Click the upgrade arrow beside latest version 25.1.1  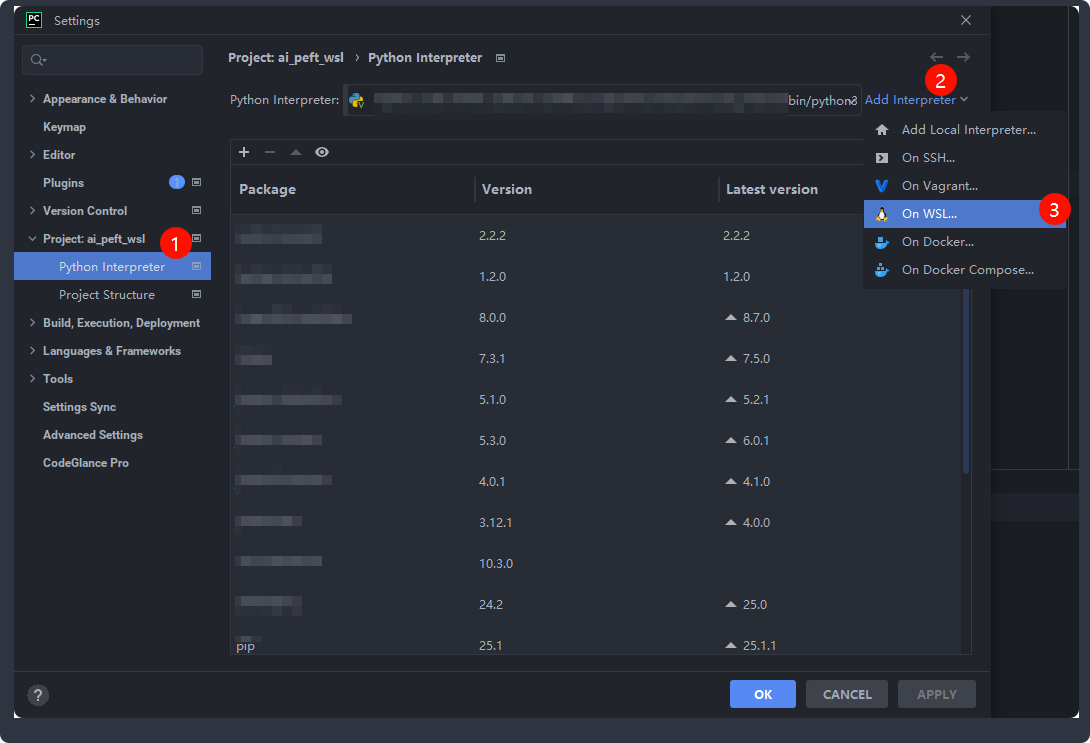731,646
